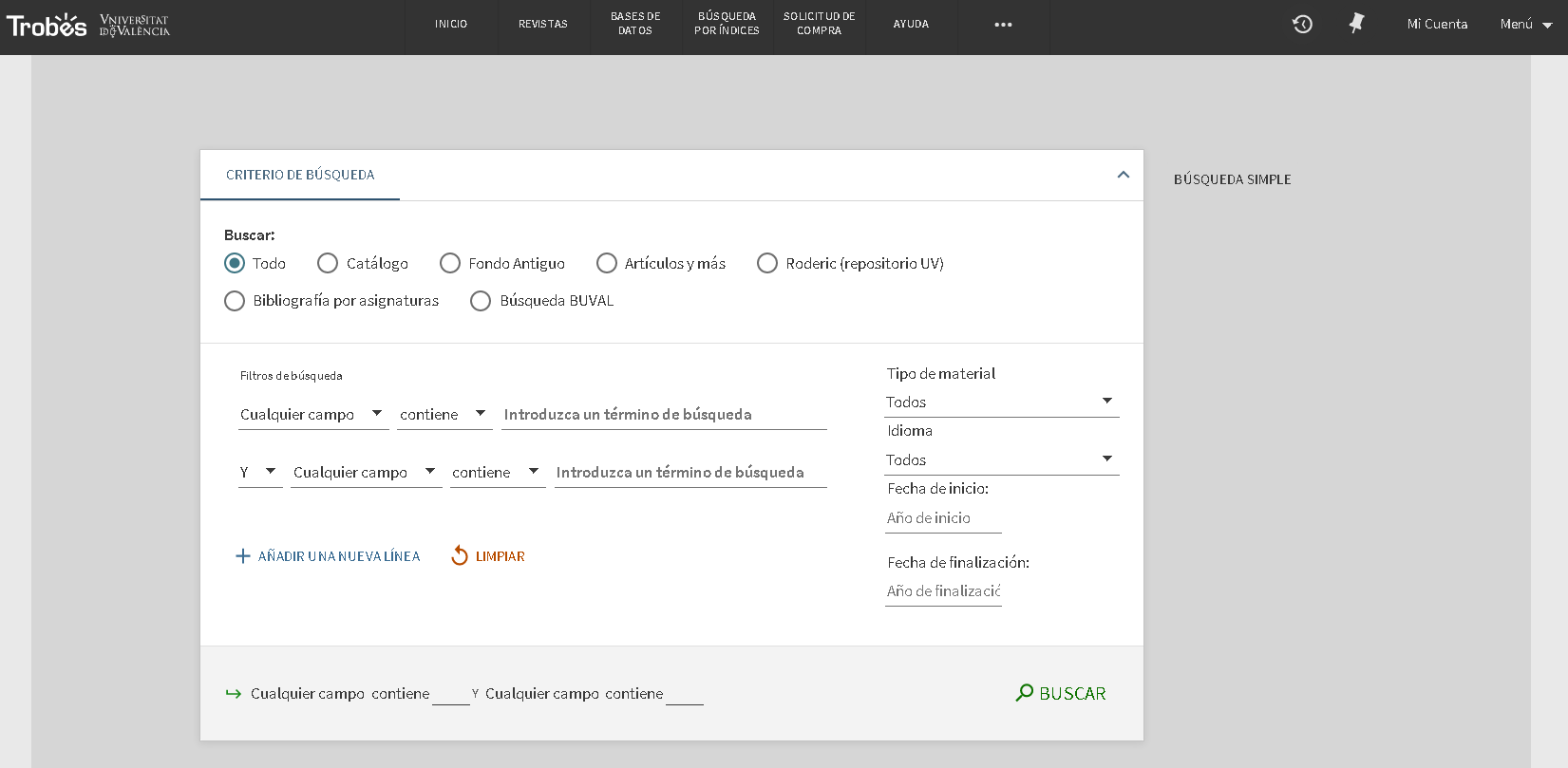Collapse the Criterio de búsqueda panel chevron
The image size is (1568, 768).
pos(1124,175)
